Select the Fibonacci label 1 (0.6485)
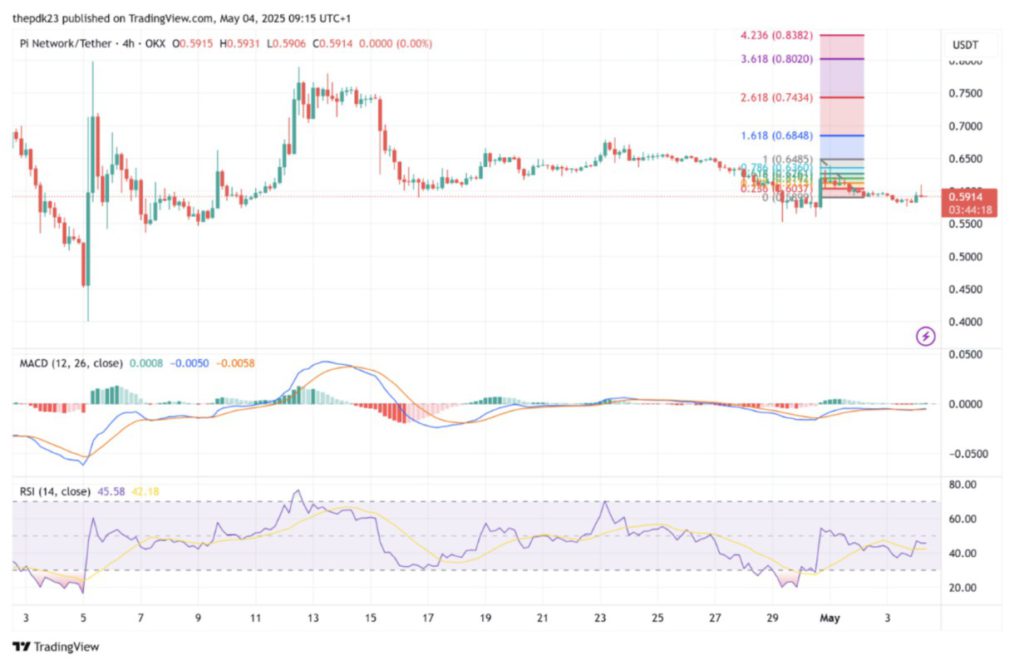This screenshot has height=665, width=1024. (788, 159)
